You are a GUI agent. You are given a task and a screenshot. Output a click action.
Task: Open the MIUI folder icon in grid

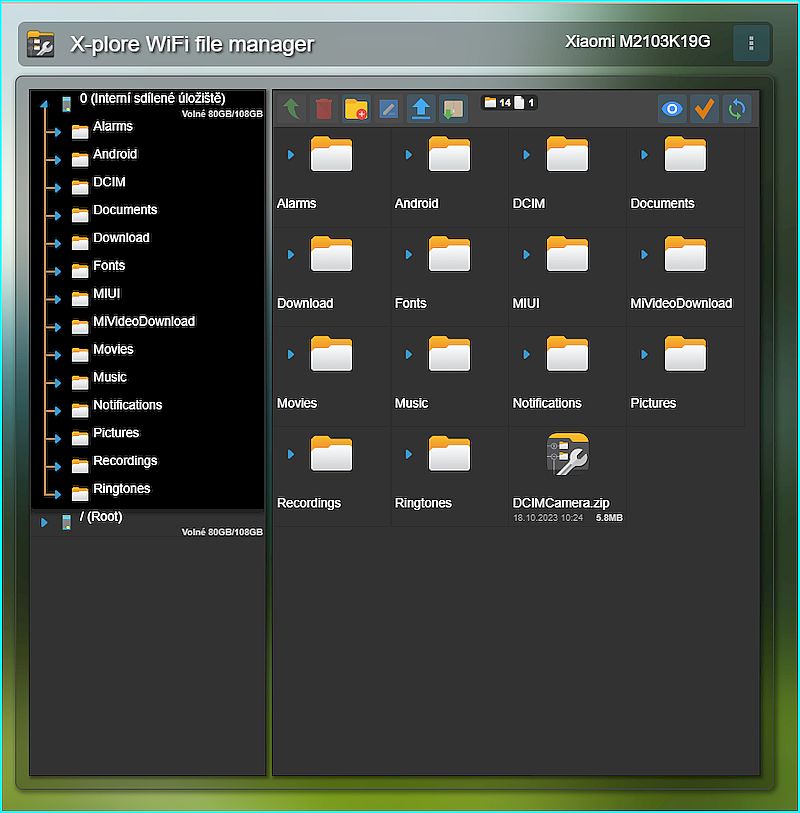[x=567, y=254]
